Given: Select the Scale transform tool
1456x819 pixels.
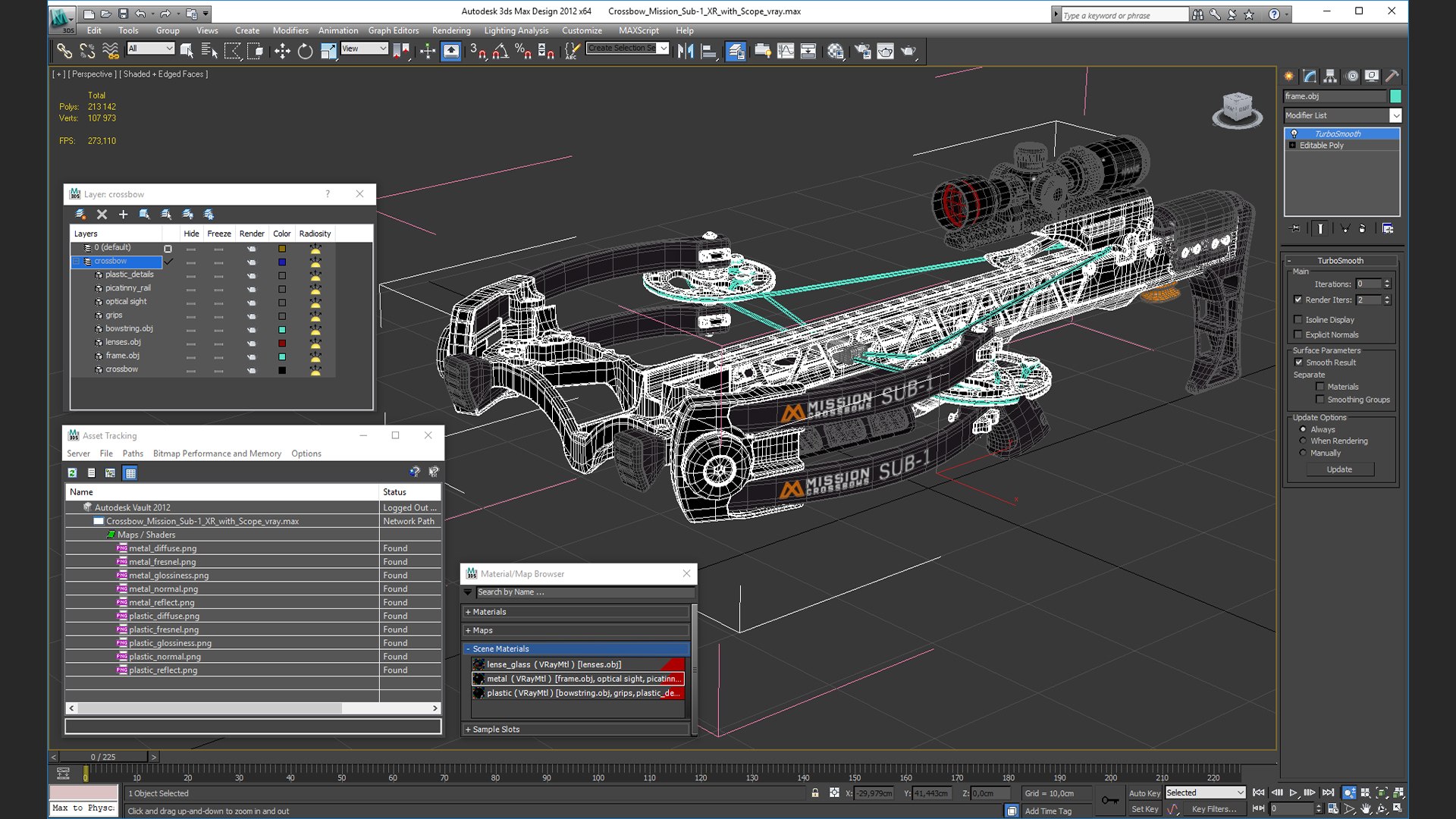Looking at the screenshot, I should [328, 51].
